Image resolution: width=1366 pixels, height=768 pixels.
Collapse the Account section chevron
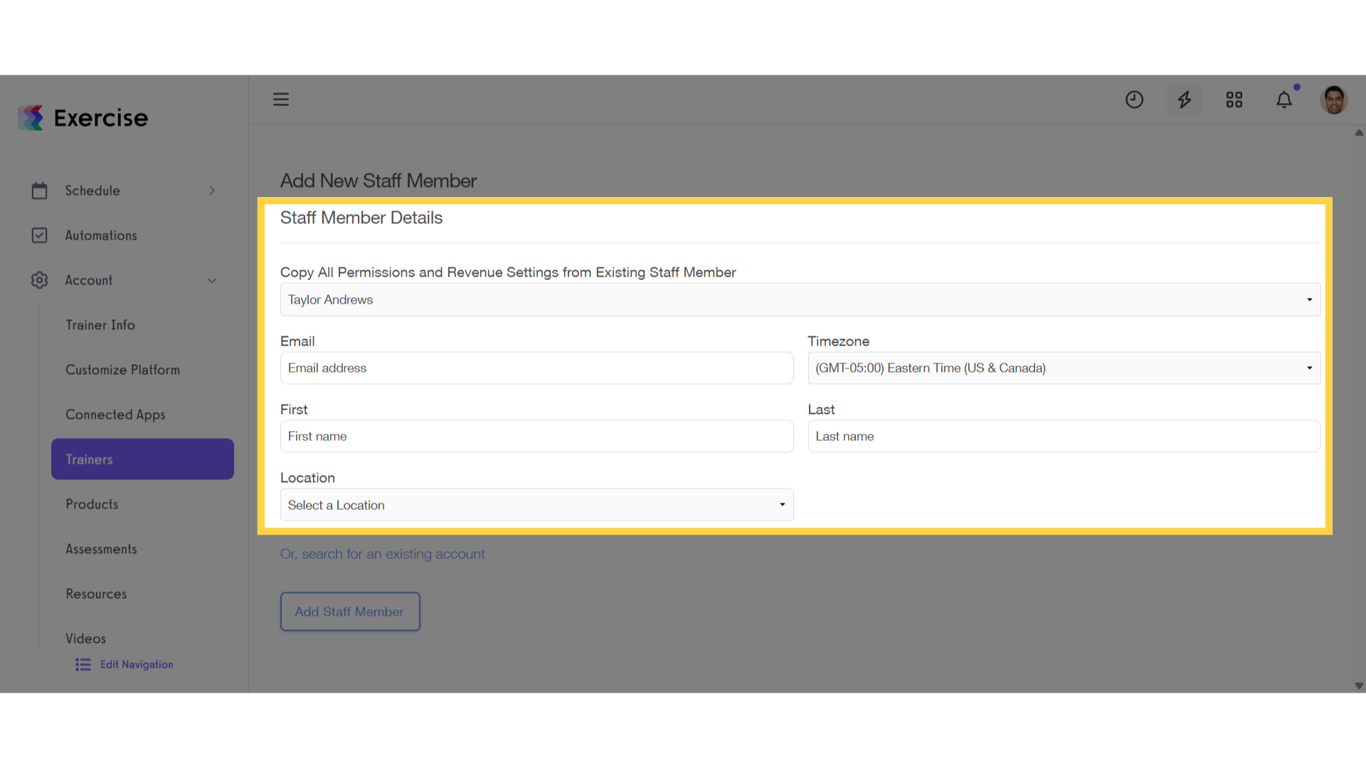point(211,280)
